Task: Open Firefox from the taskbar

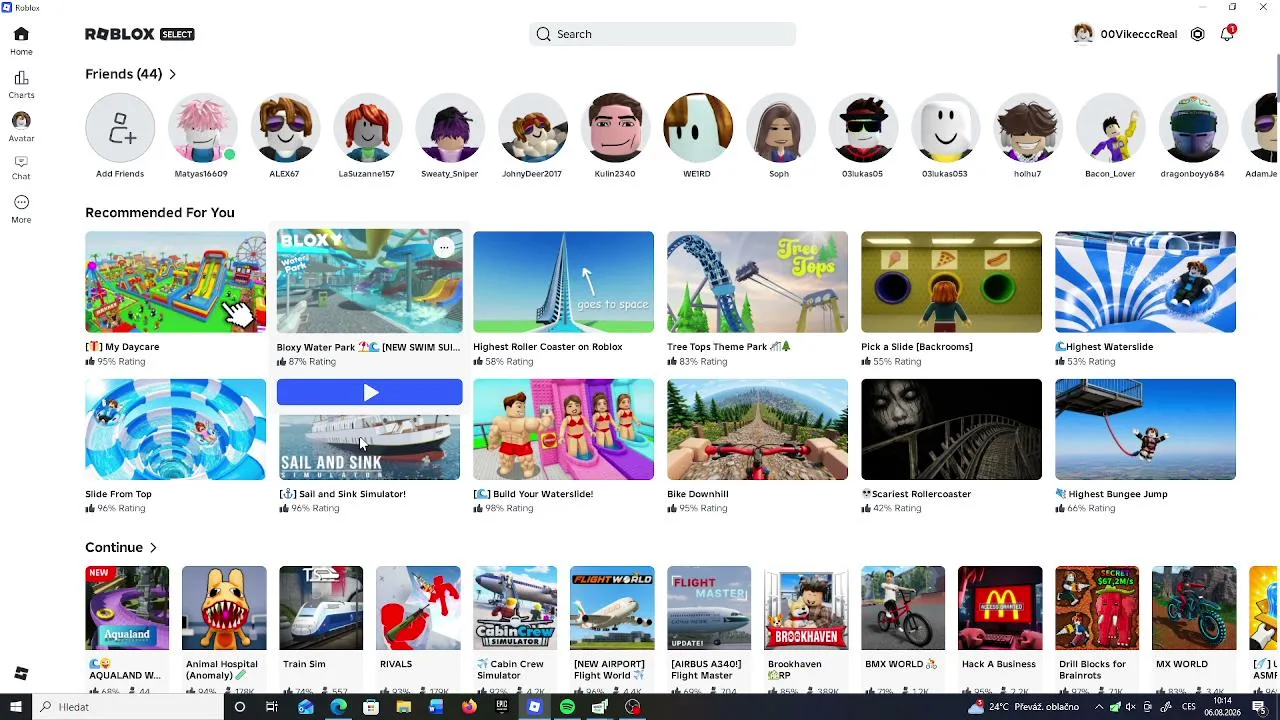Action: click(x=469, y=707)
